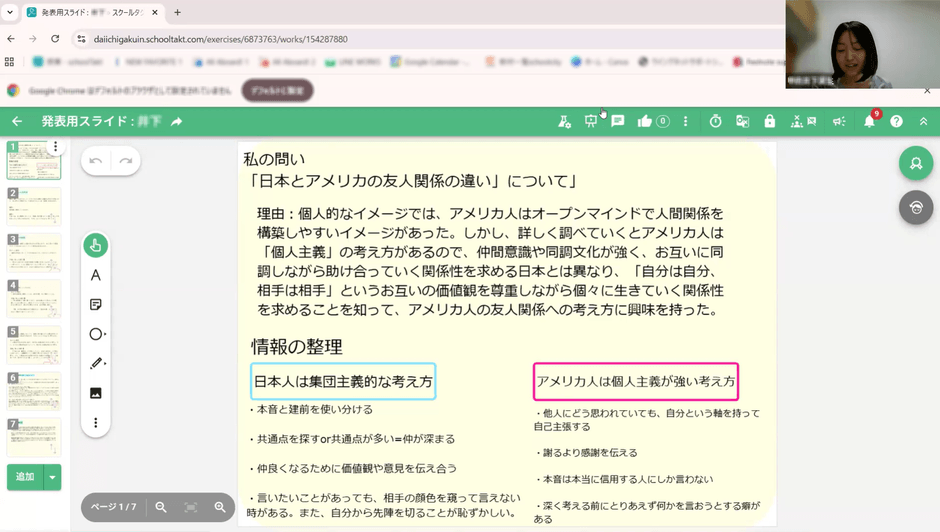Image resolution: width=940 pixels, height=532 pixels.
Task: Select slide 2 thumbnail
Action: (x=34, y=207)
